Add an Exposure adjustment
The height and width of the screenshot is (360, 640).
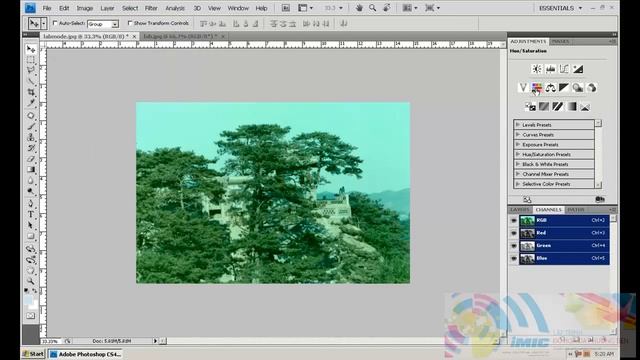578,69
